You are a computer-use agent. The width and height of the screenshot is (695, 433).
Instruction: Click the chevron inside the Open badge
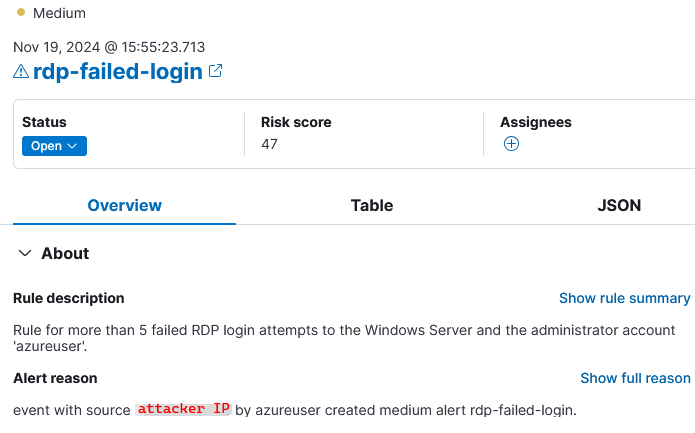point(72,146)
